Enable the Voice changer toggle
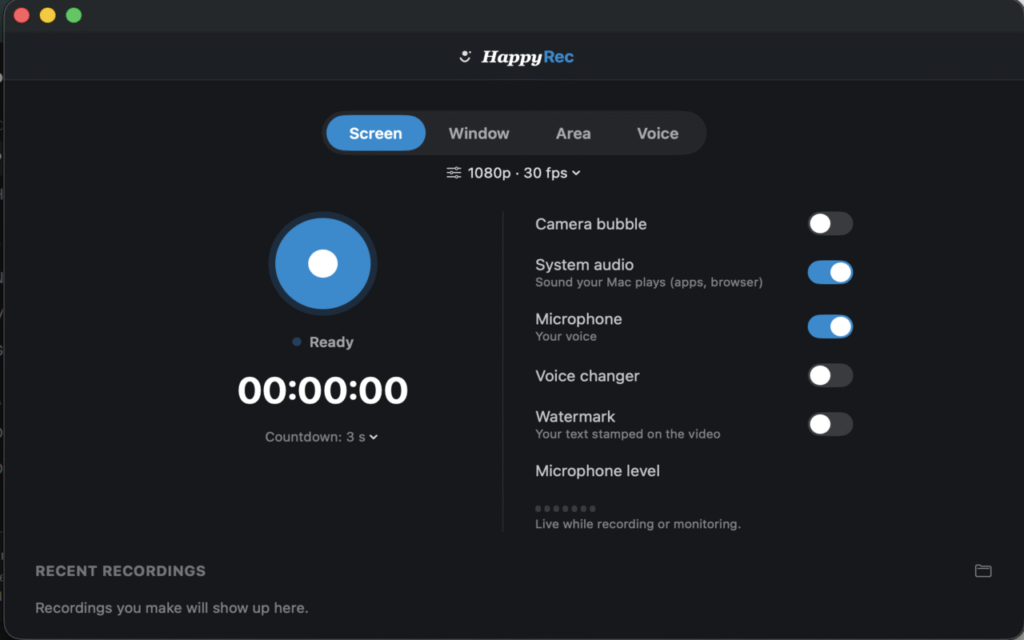The height and width of the screenshot is (640, 1024). [x=830, y=376]
